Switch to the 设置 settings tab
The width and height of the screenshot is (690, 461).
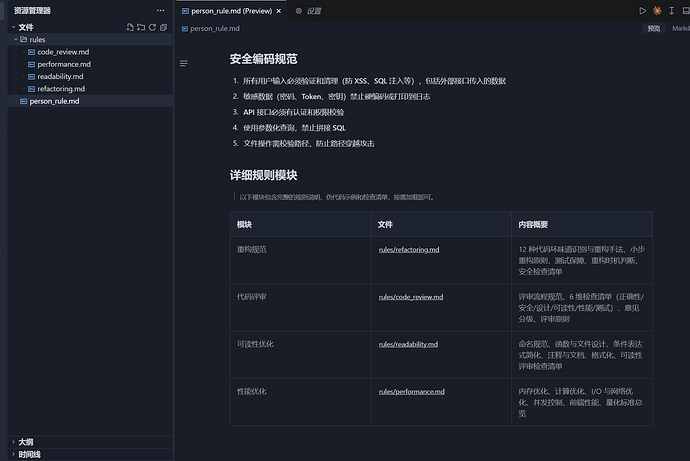coord(313,10)
